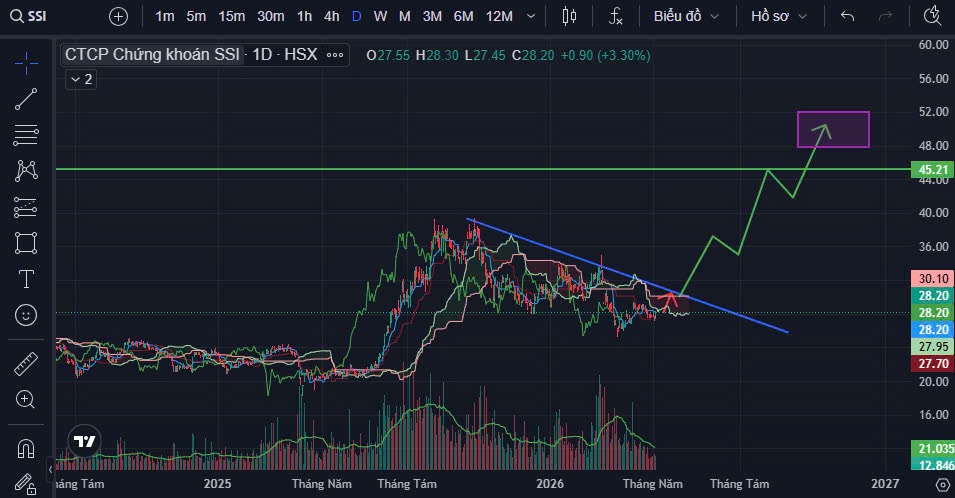Select the 5m timeframe
This screenshot has height=498, width=955.
pyautogui.click(x=196, y=16)
